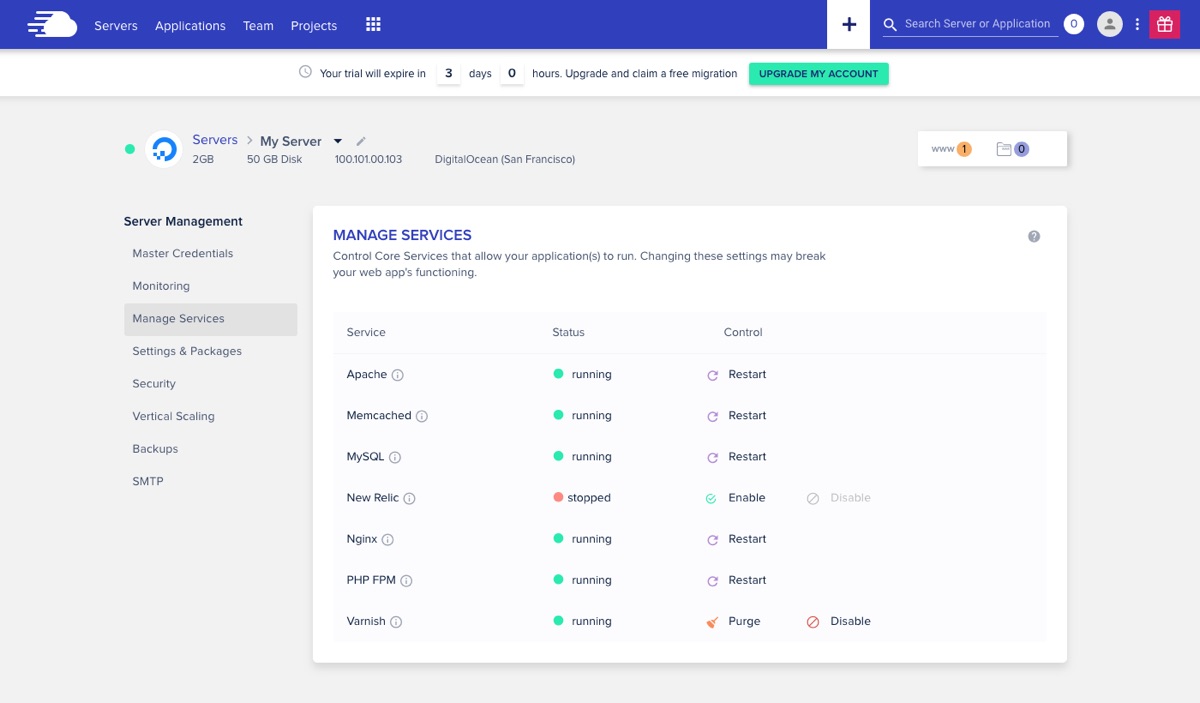This screenshot has height=703, width=1200.
Task: Show info icon next to Apache
Action: [398, 375]
